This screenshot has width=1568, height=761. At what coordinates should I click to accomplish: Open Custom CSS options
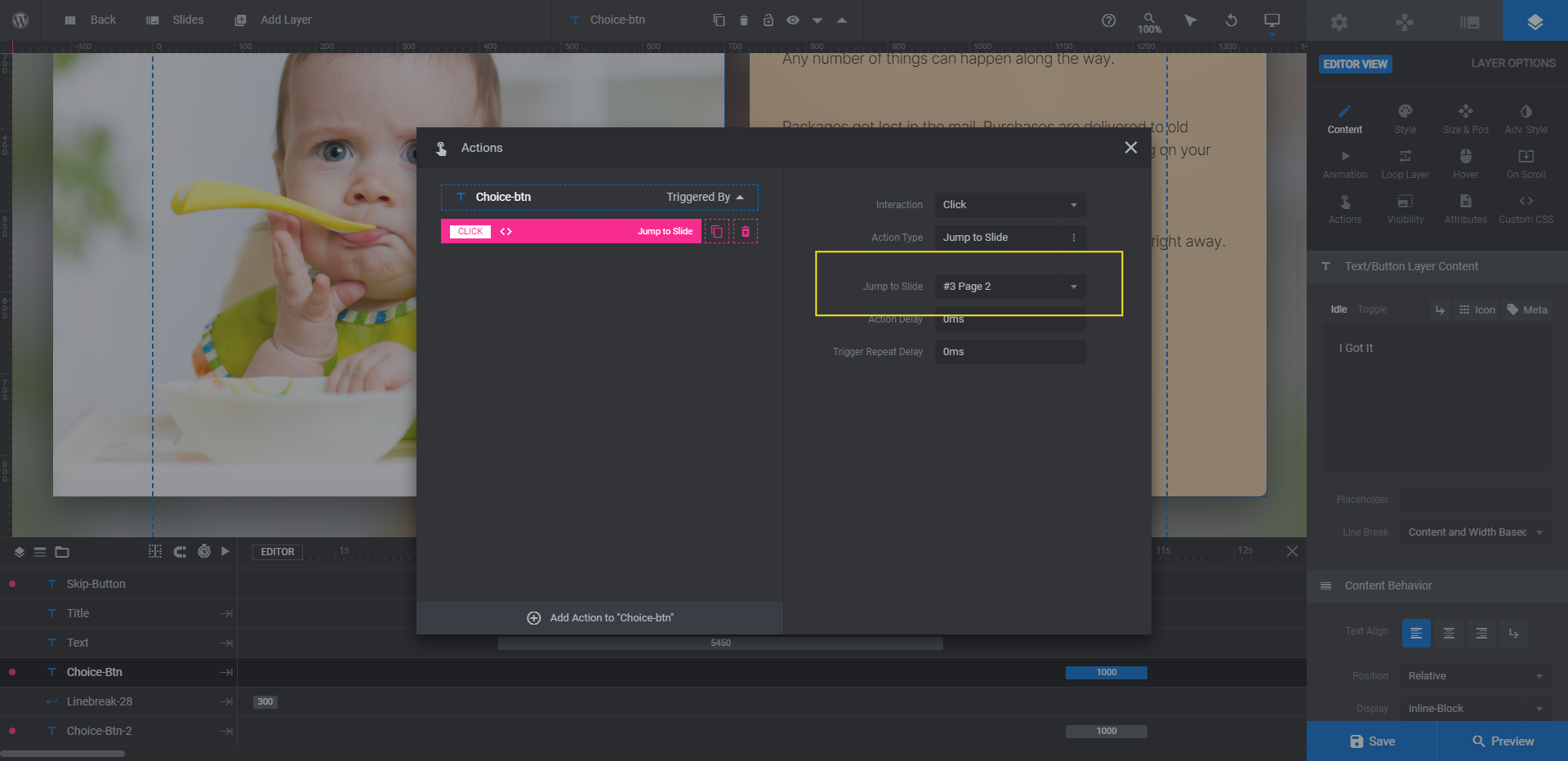(1526, 209)
